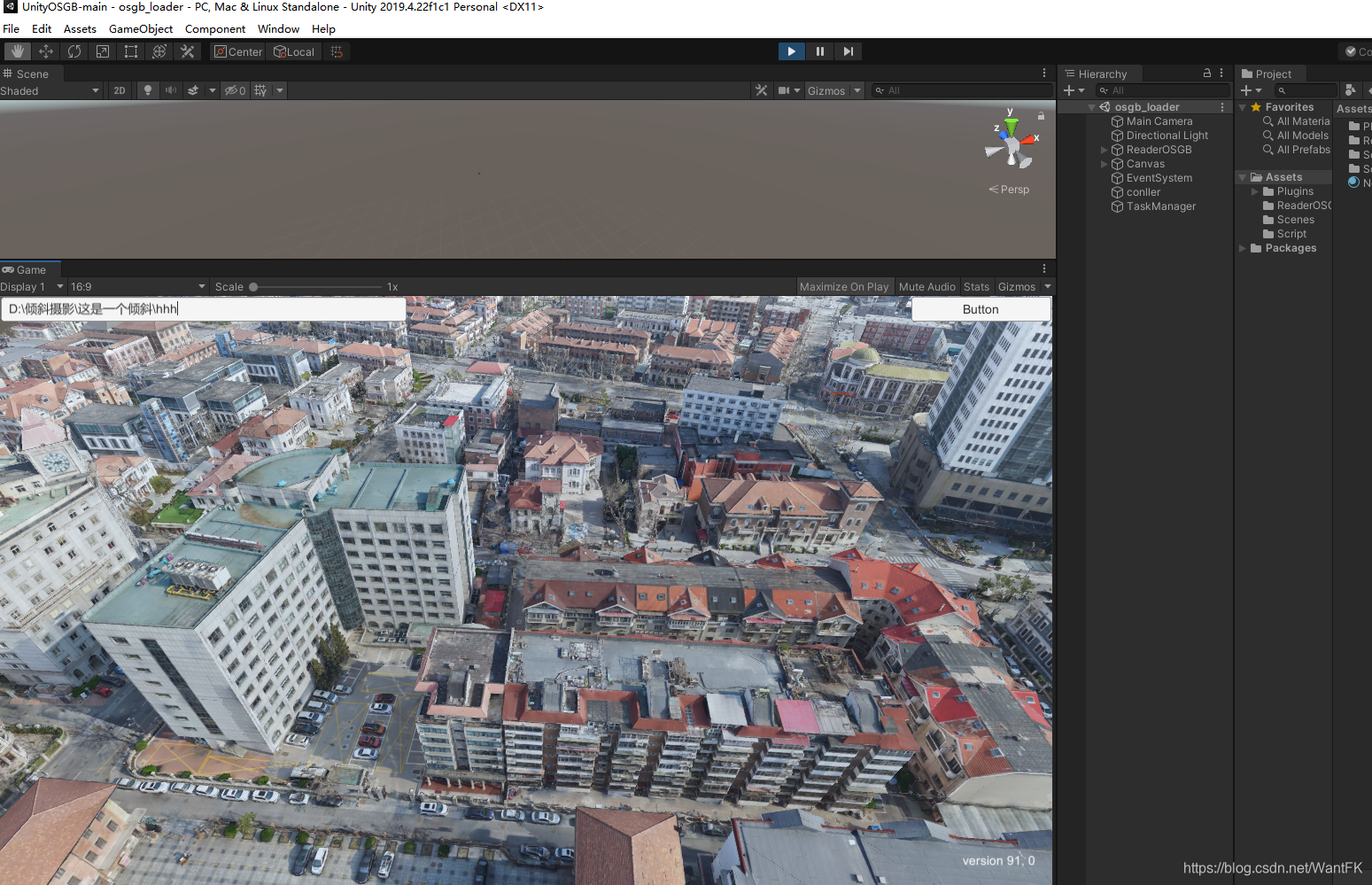Image resolution: width=1372 pixels, height=885 pixels.
Task: Click the Pause button
Action: point(820,51)
